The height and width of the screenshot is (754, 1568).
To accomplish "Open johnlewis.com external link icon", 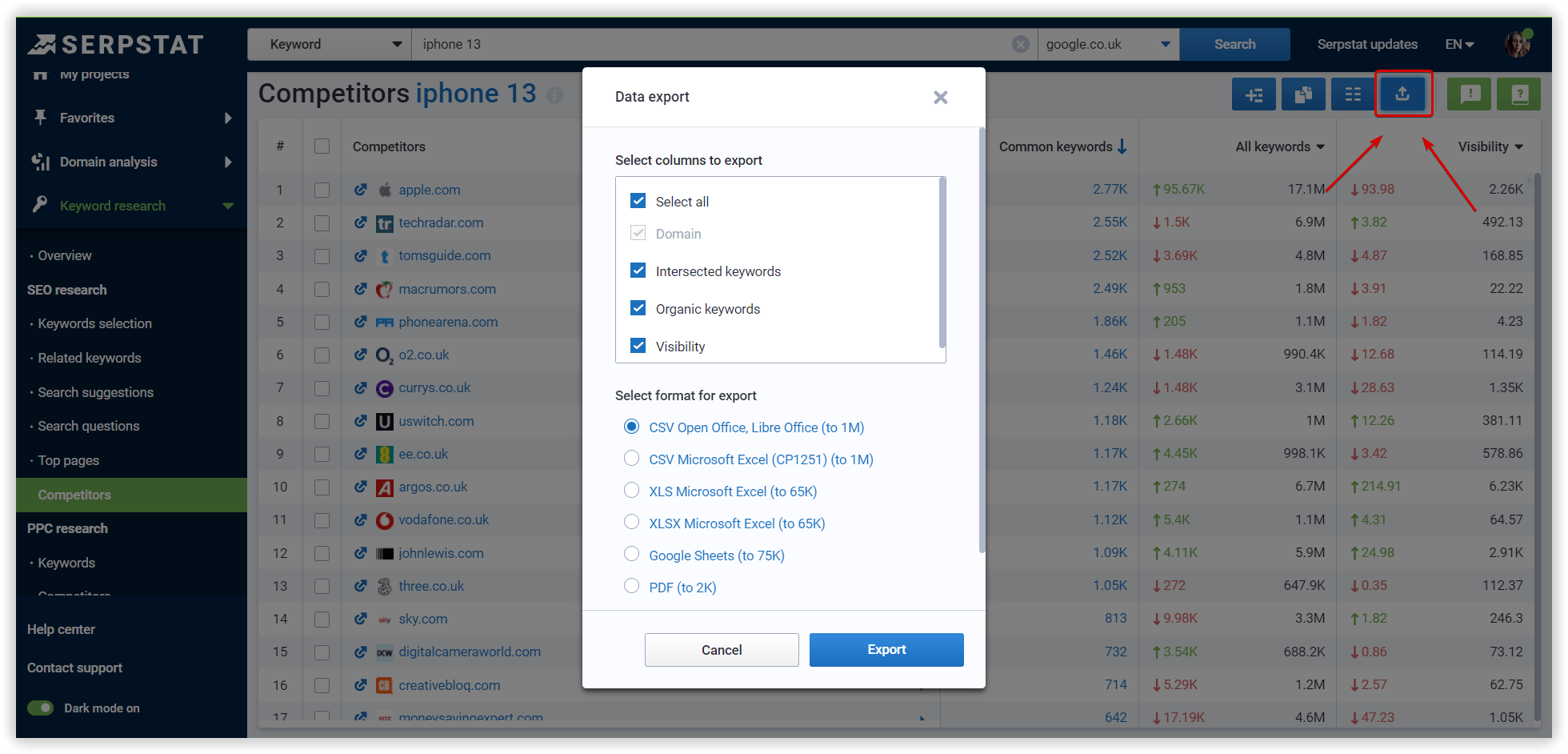I will coord(361,553).
